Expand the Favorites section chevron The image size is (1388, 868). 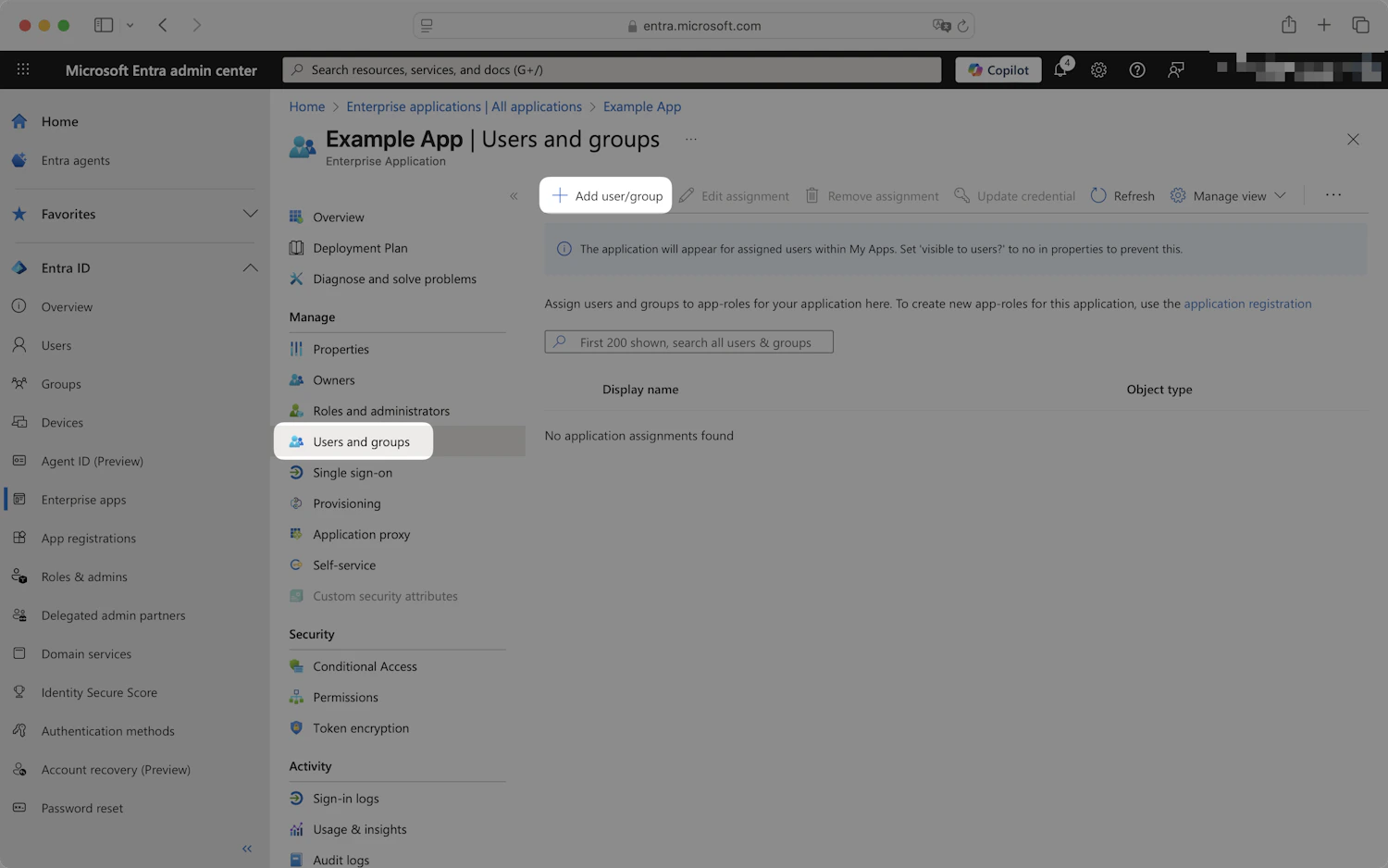(x=250, y=214)
